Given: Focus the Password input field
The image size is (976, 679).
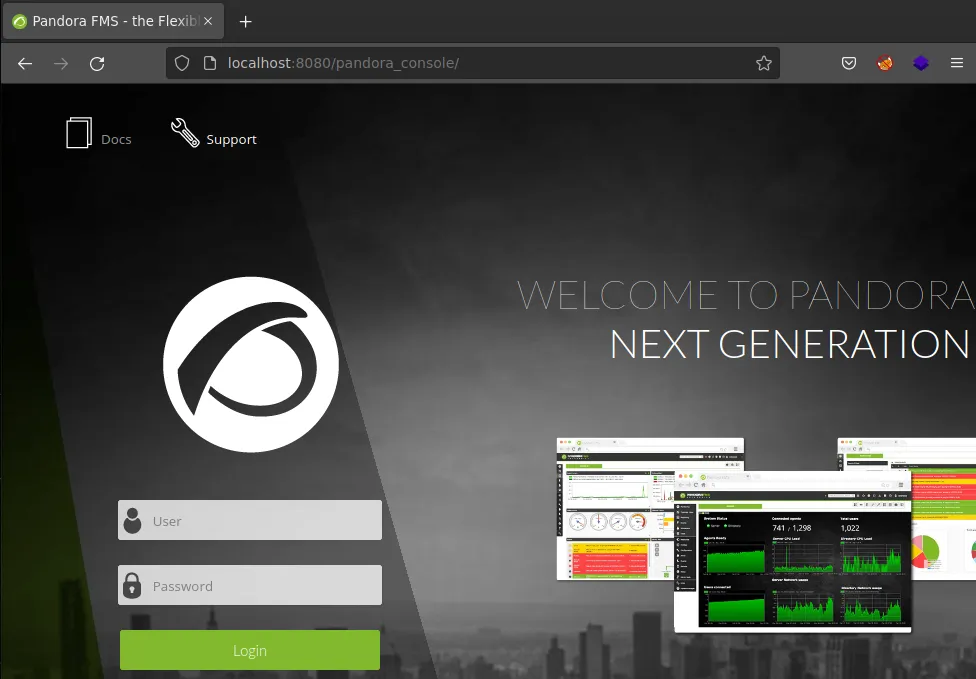Looking at the screenshot, I should (250, 585).
